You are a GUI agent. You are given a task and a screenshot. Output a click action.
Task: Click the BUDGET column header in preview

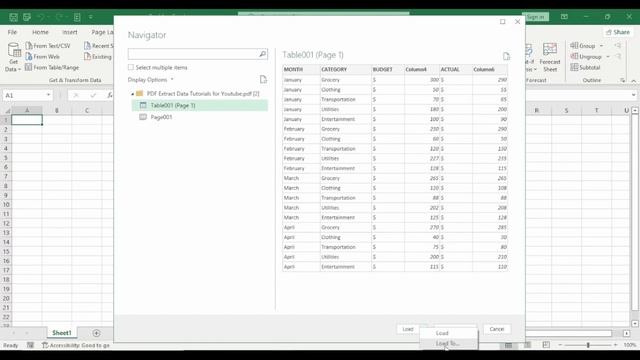388,69
